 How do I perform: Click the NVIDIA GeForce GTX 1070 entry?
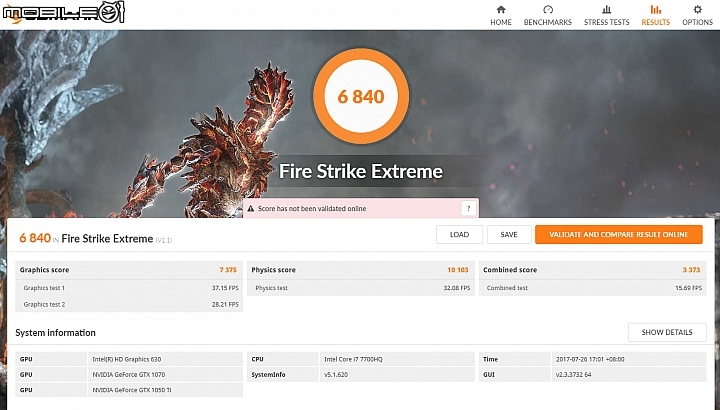(129, 375)
